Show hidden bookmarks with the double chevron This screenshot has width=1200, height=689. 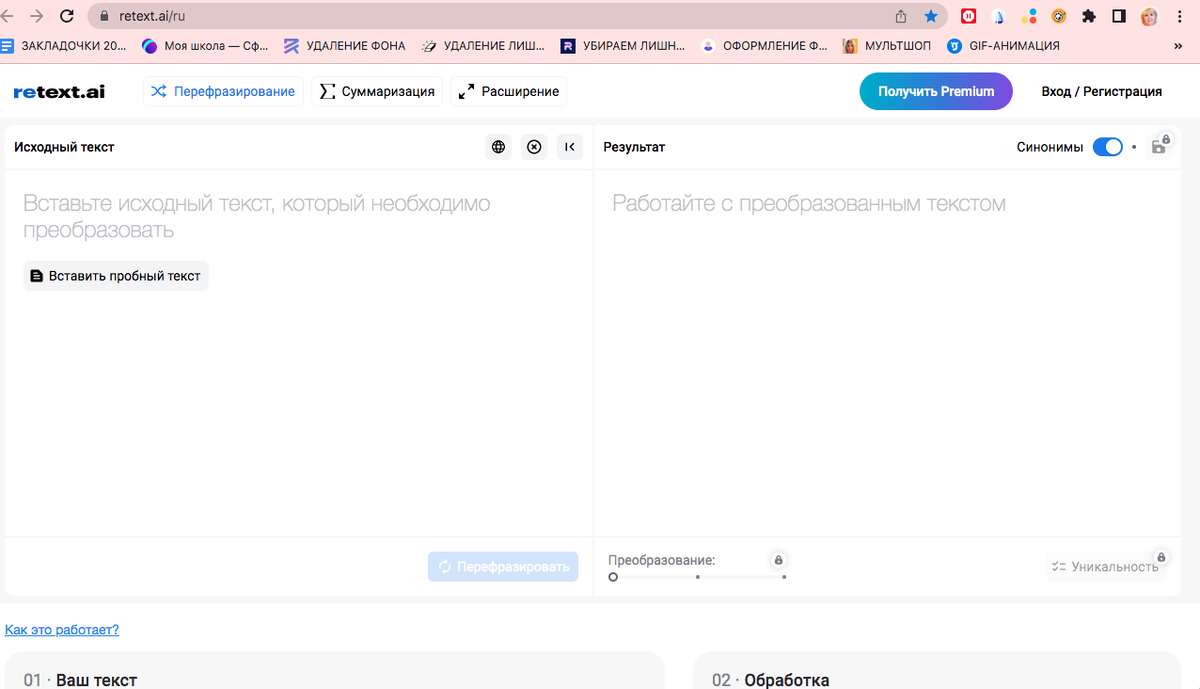pos(1177,46)
